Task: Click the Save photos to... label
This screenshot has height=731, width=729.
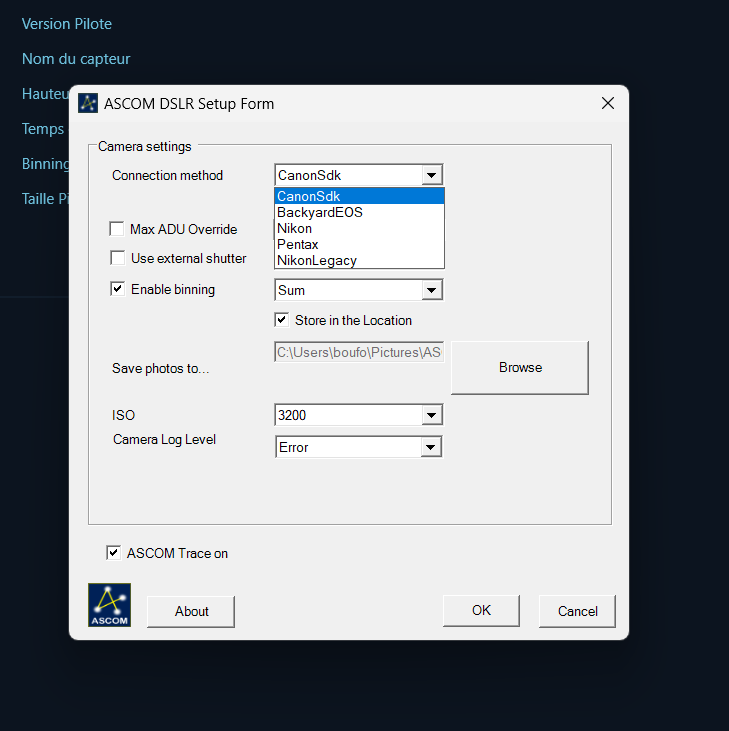Action: click(160, 368)
